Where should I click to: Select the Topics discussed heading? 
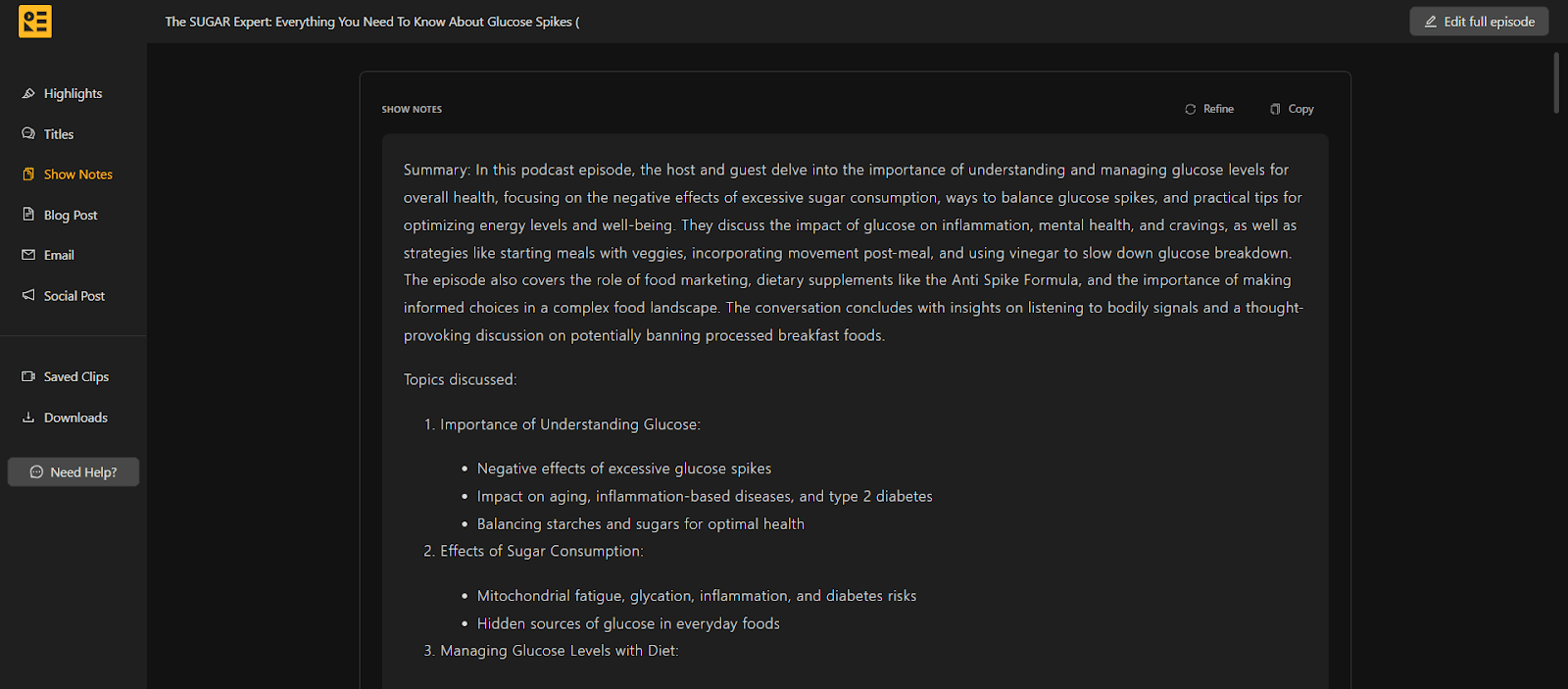(460, 379)
